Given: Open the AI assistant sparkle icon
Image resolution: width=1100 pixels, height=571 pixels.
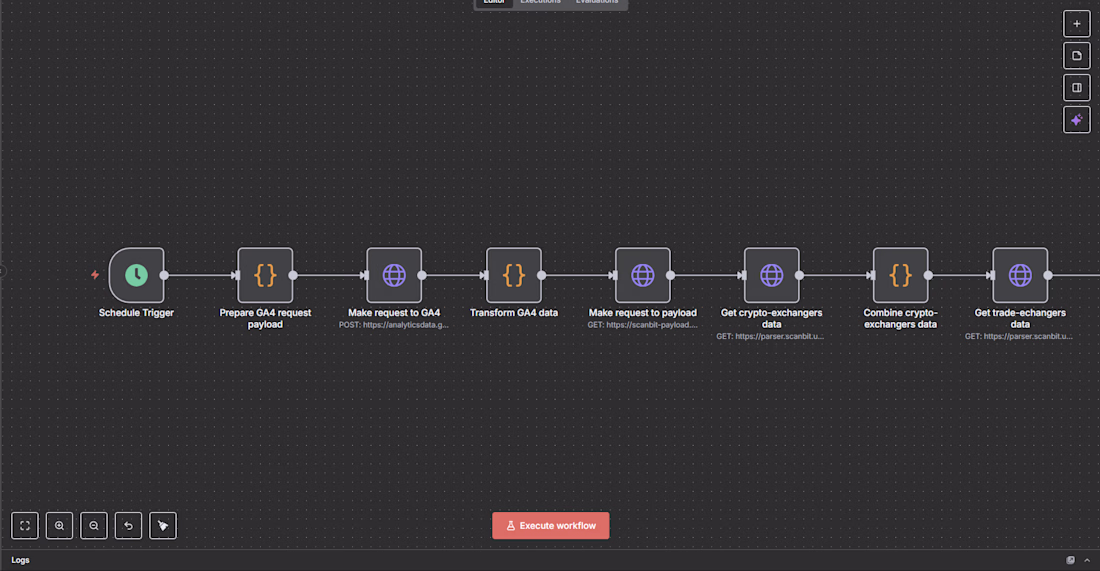Looking at the screenshot, I should [1077, 120].
